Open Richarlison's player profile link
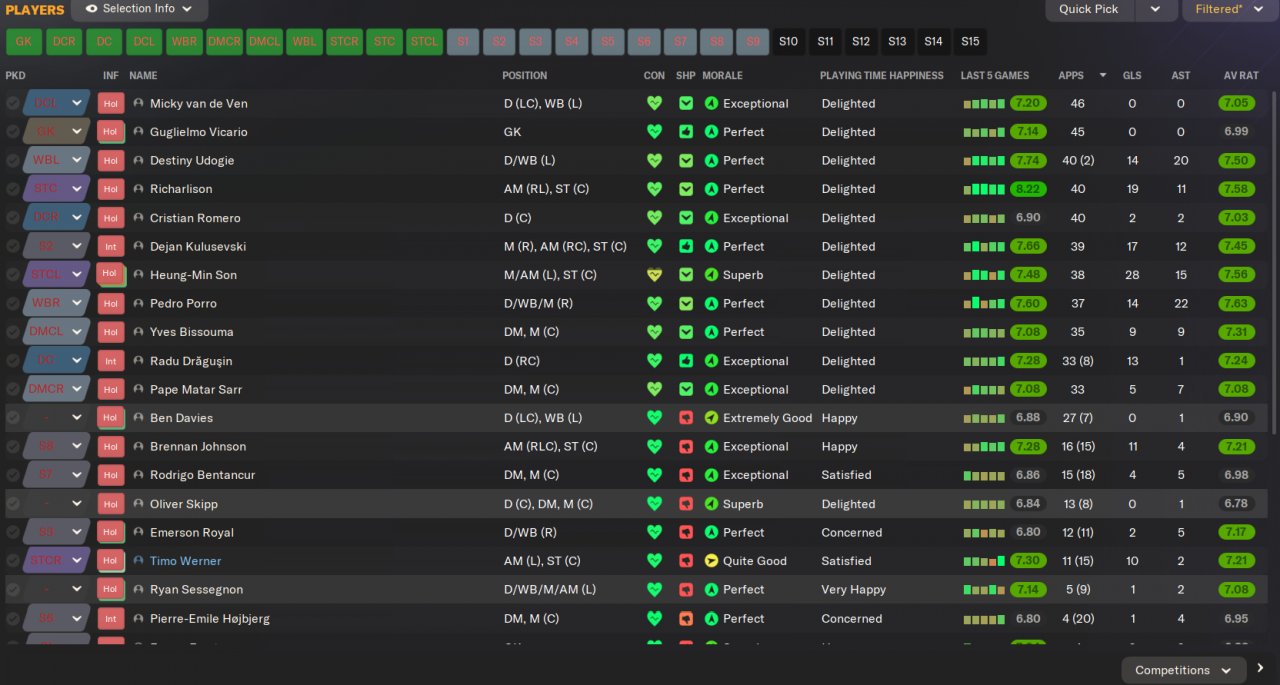This screenshot has width=1280, height=685. tap(181, 189)
